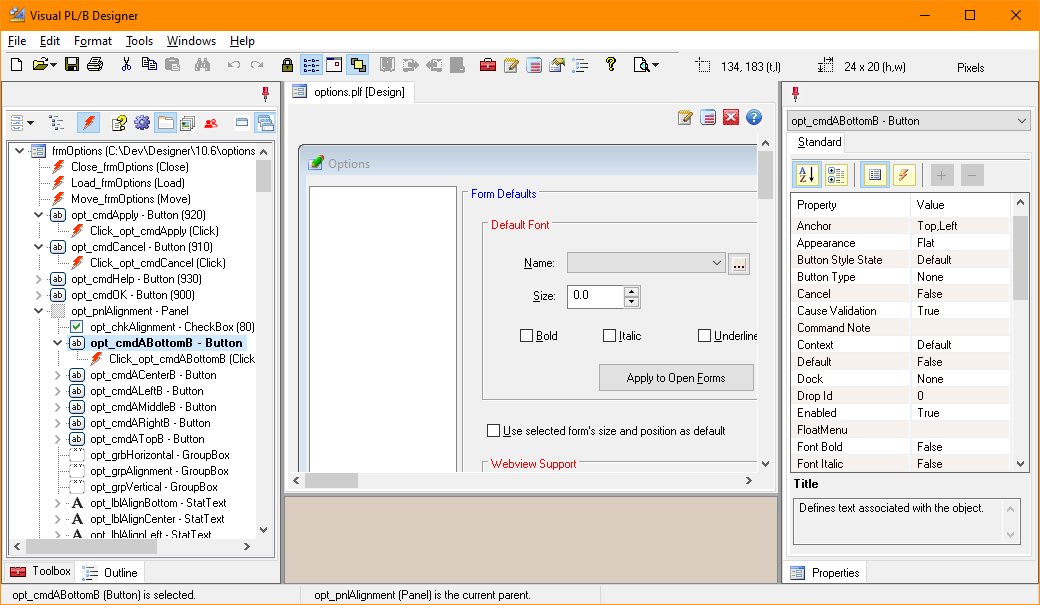The width and height of the screenshot is (1040, 605).
Task: Click the Print icon in main toolbar
Action: [95, 65]
